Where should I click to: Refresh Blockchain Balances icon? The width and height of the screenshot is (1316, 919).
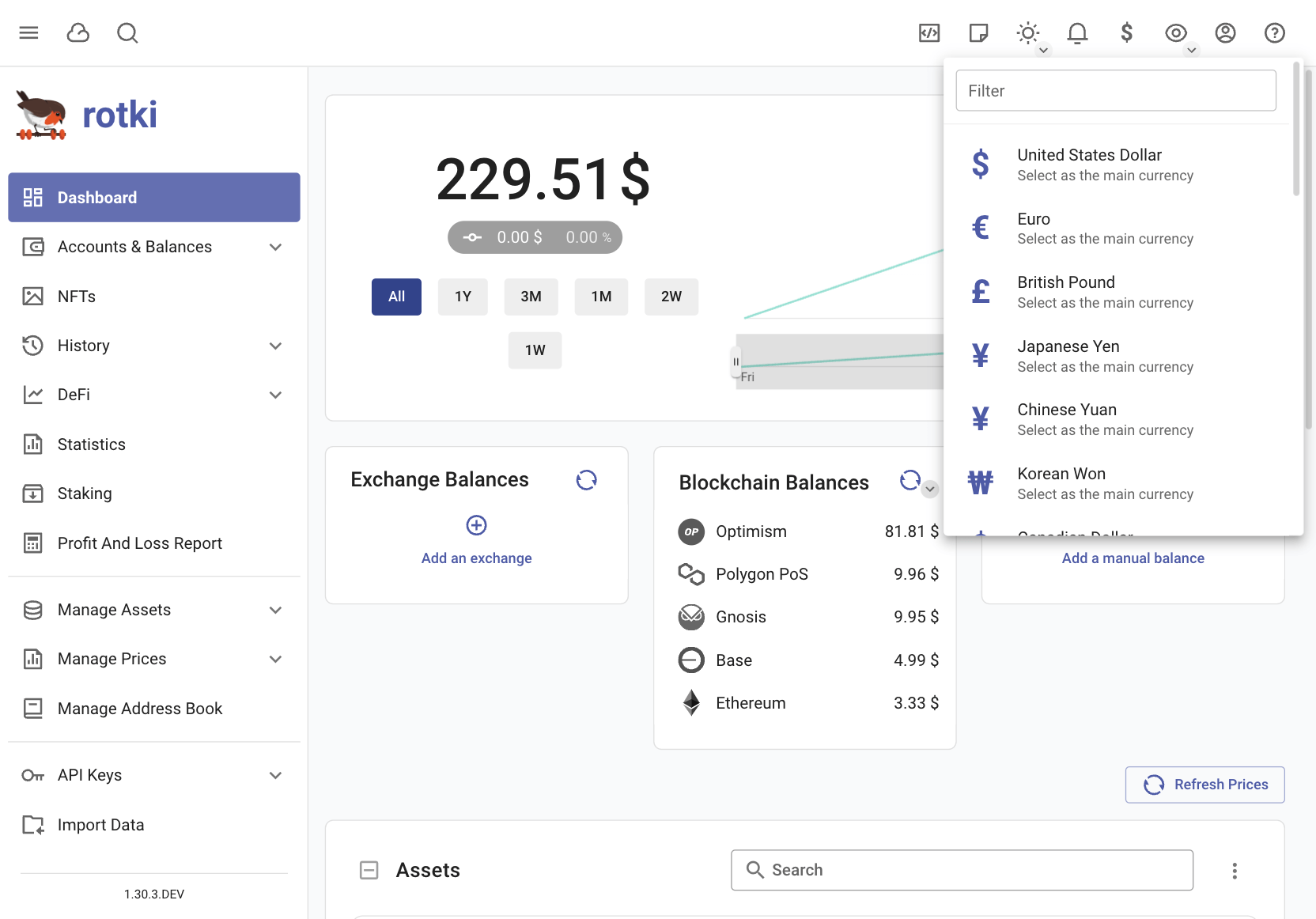click(910, 480)
